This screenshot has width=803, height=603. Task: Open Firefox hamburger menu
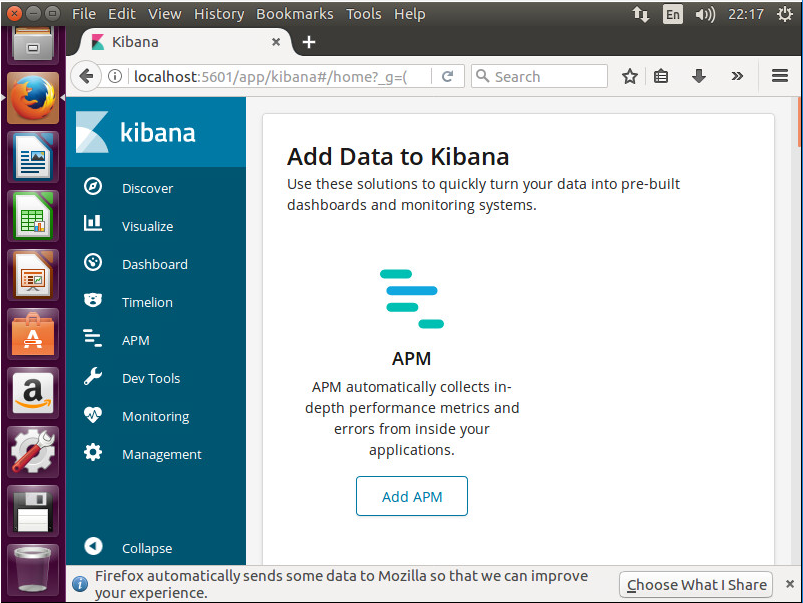[x=779, y=76]
